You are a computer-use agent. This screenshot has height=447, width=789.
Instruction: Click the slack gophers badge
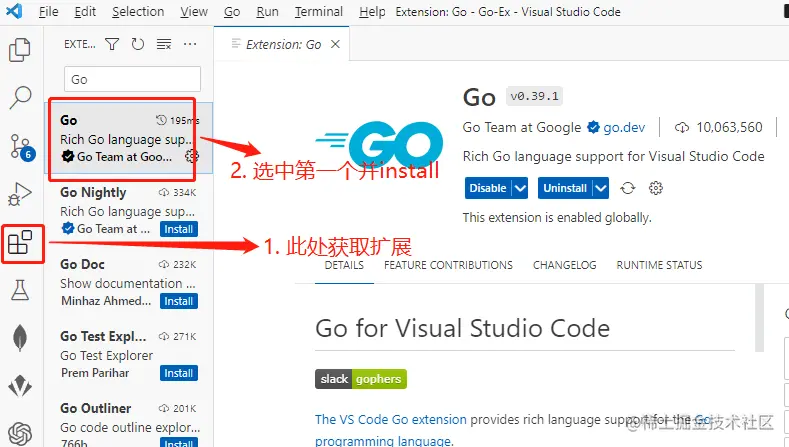pyautogui.click(x=361, y=379)
